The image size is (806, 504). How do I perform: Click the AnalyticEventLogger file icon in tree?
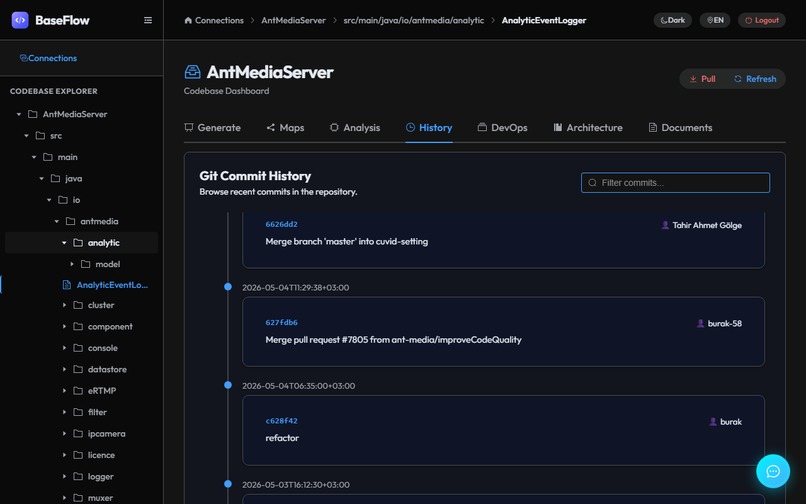coord(66,285)
